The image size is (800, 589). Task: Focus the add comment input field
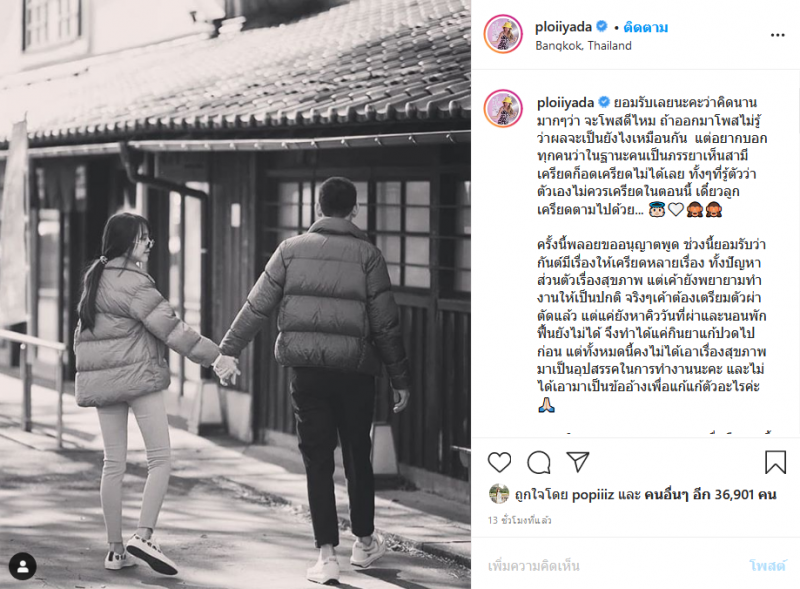[x=612, y=566]
